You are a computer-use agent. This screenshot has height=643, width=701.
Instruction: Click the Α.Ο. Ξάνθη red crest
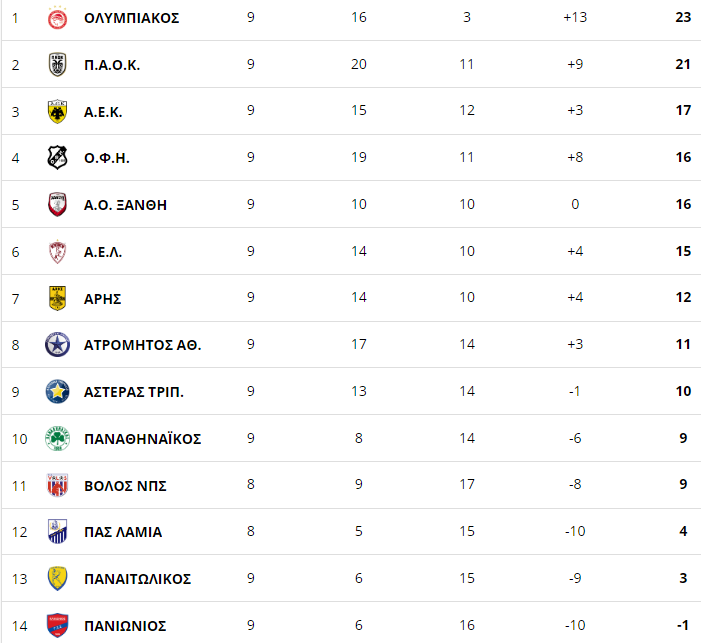pos(57,204)
